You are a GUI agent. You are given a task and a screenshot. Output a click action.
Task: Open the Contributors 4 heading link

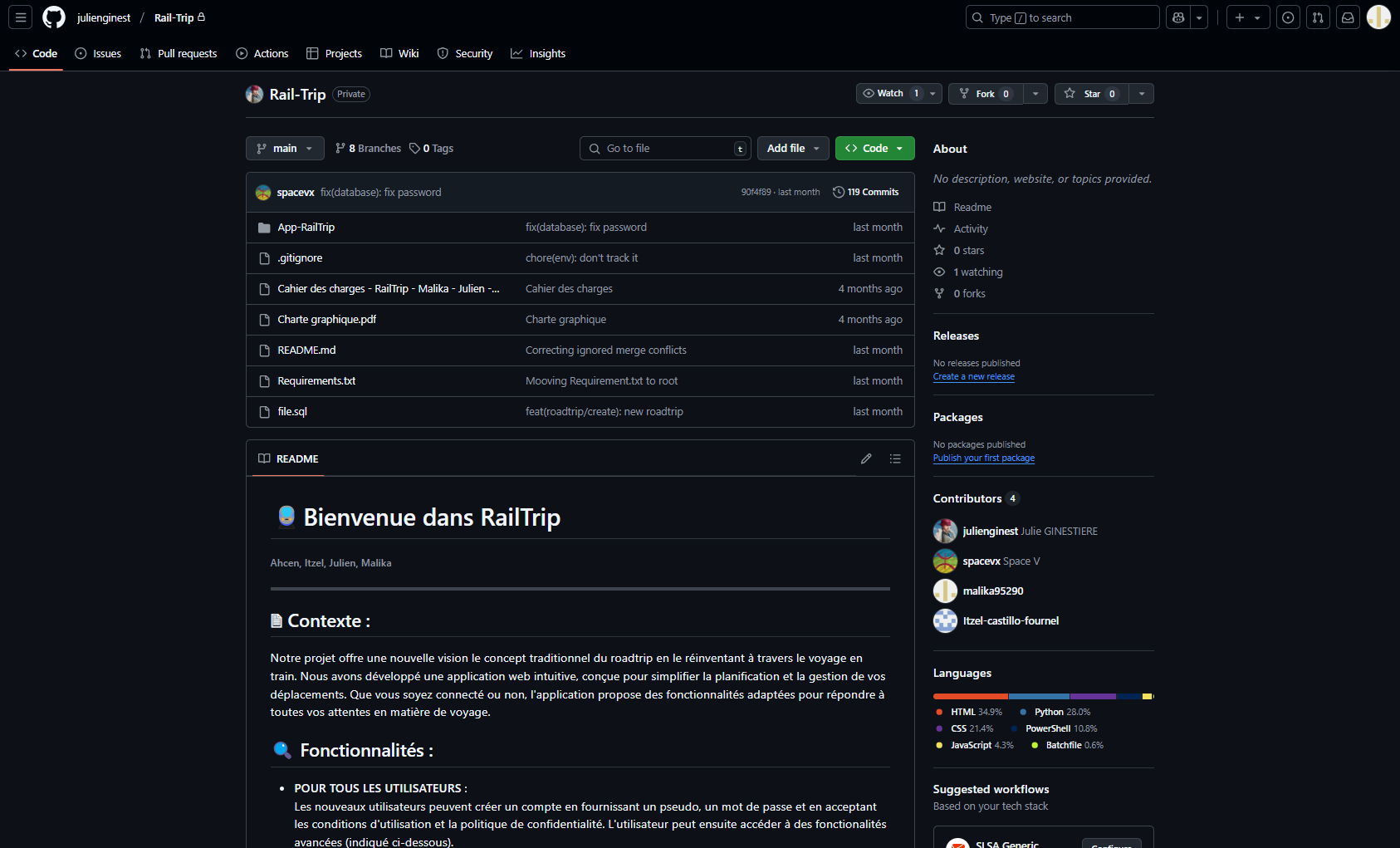point(976,498)
